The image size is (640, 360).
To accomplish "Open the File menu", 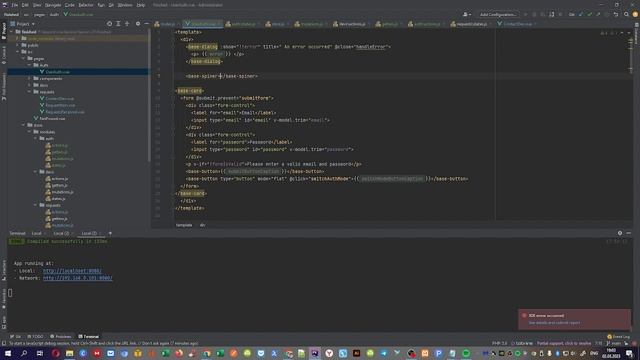I will 14,5.
